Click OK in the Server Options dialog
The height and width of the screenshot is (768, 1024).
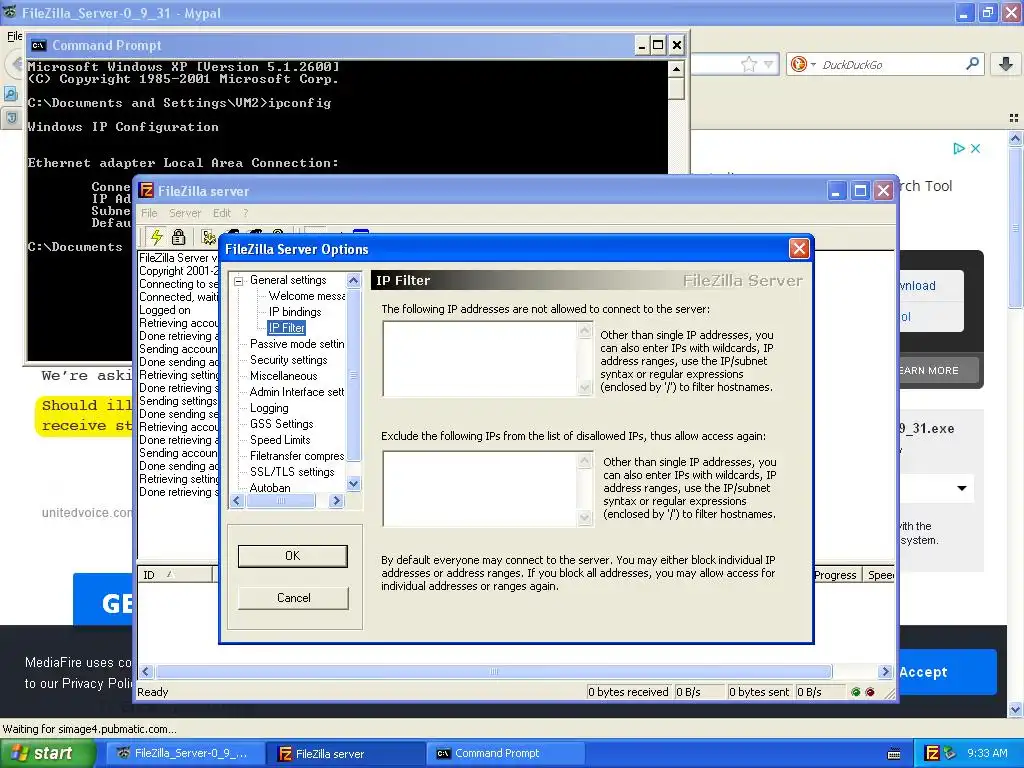coord(293,556)
